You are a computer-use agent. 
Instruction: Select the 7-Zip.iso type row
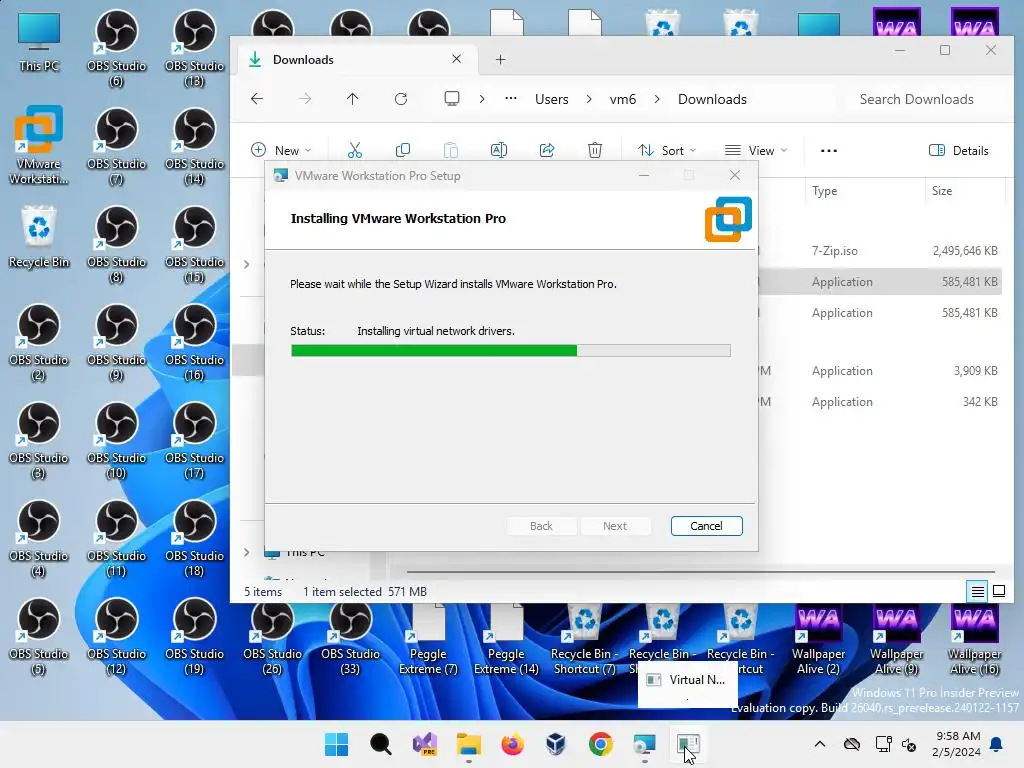tap(835, 251)
